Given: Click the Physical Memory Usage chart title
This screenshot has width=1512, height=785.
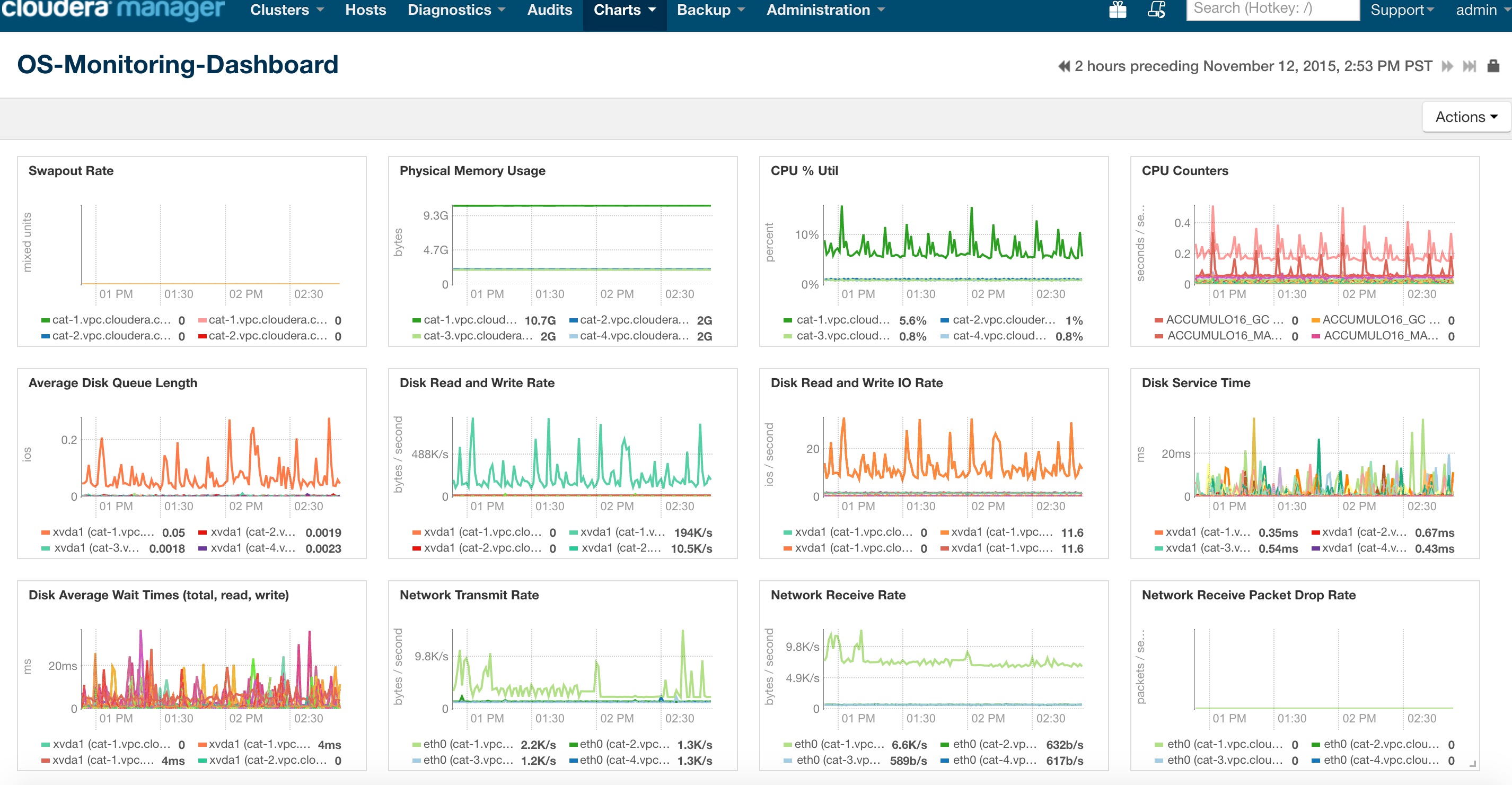Looking at the screenshot, I should click(472, 170).
